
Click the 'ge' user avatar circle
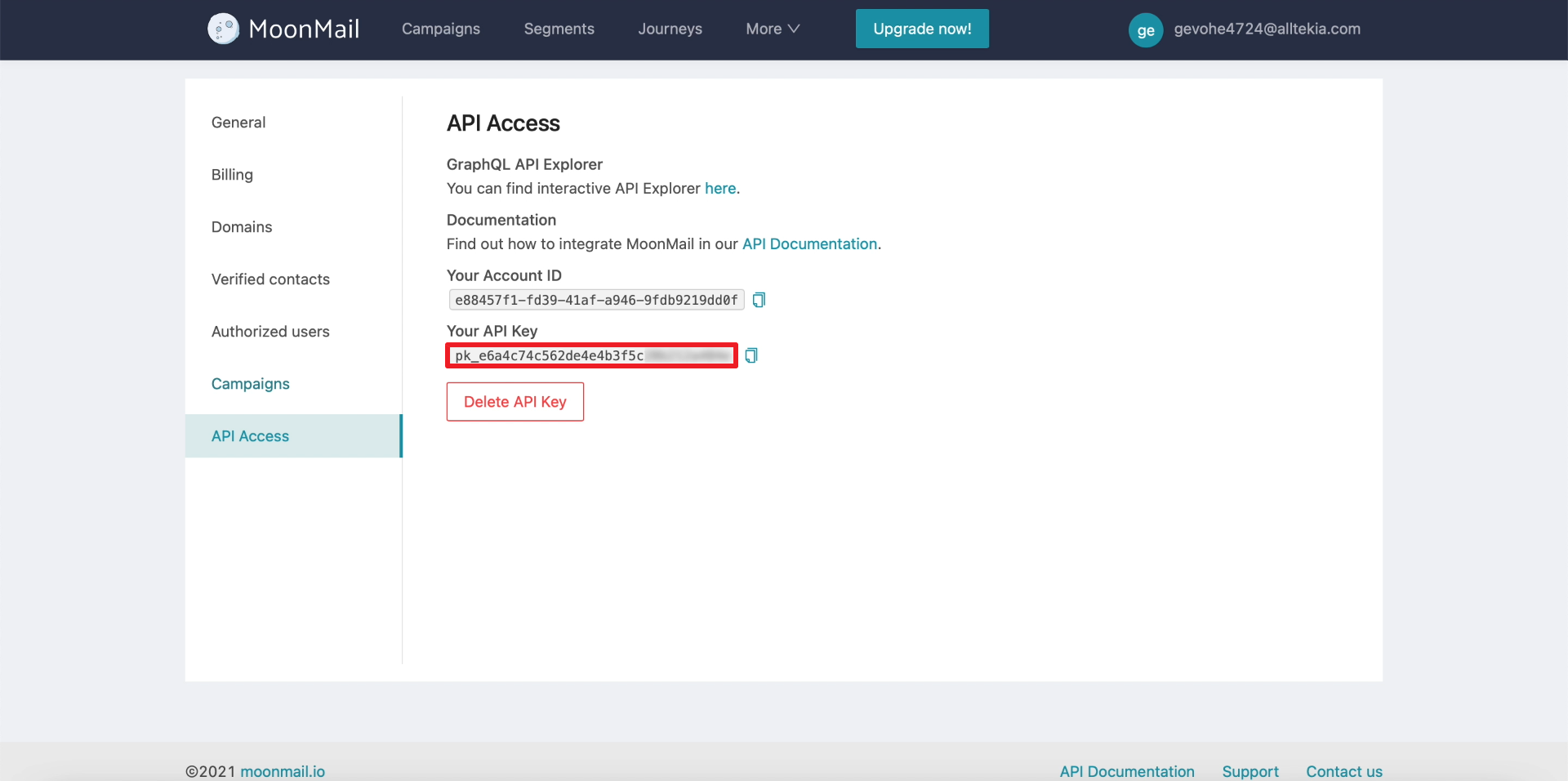tap(1146, 30)
